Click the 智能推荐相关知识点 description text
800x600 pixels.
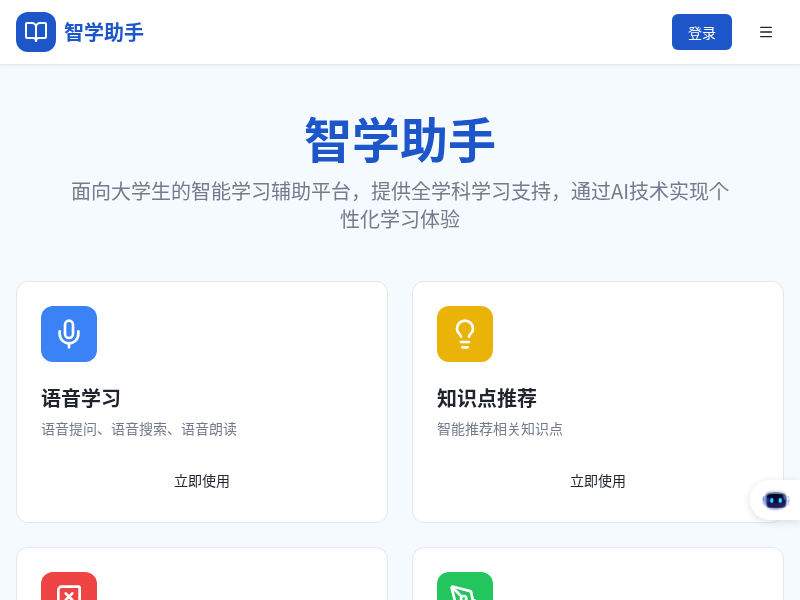500,429
